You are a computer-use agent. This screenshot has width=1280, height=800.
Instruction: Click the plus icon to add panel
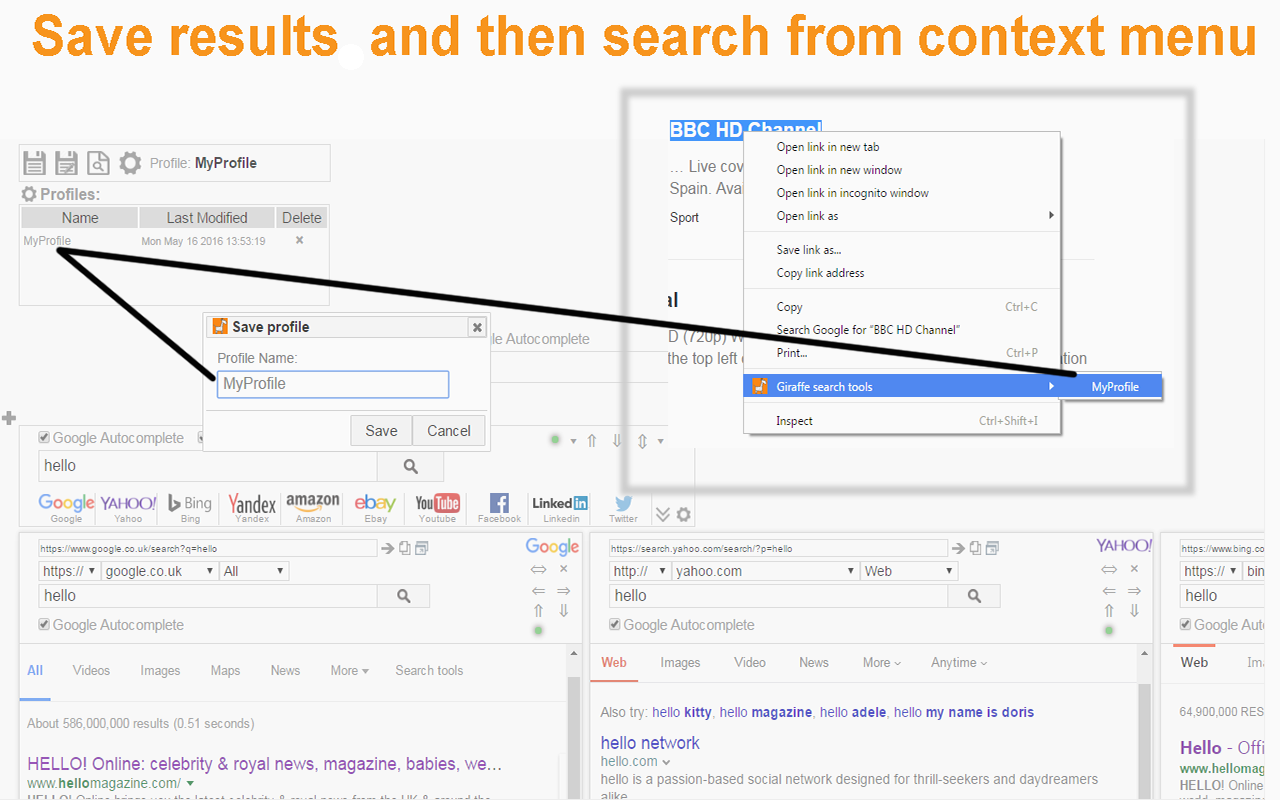9,417
